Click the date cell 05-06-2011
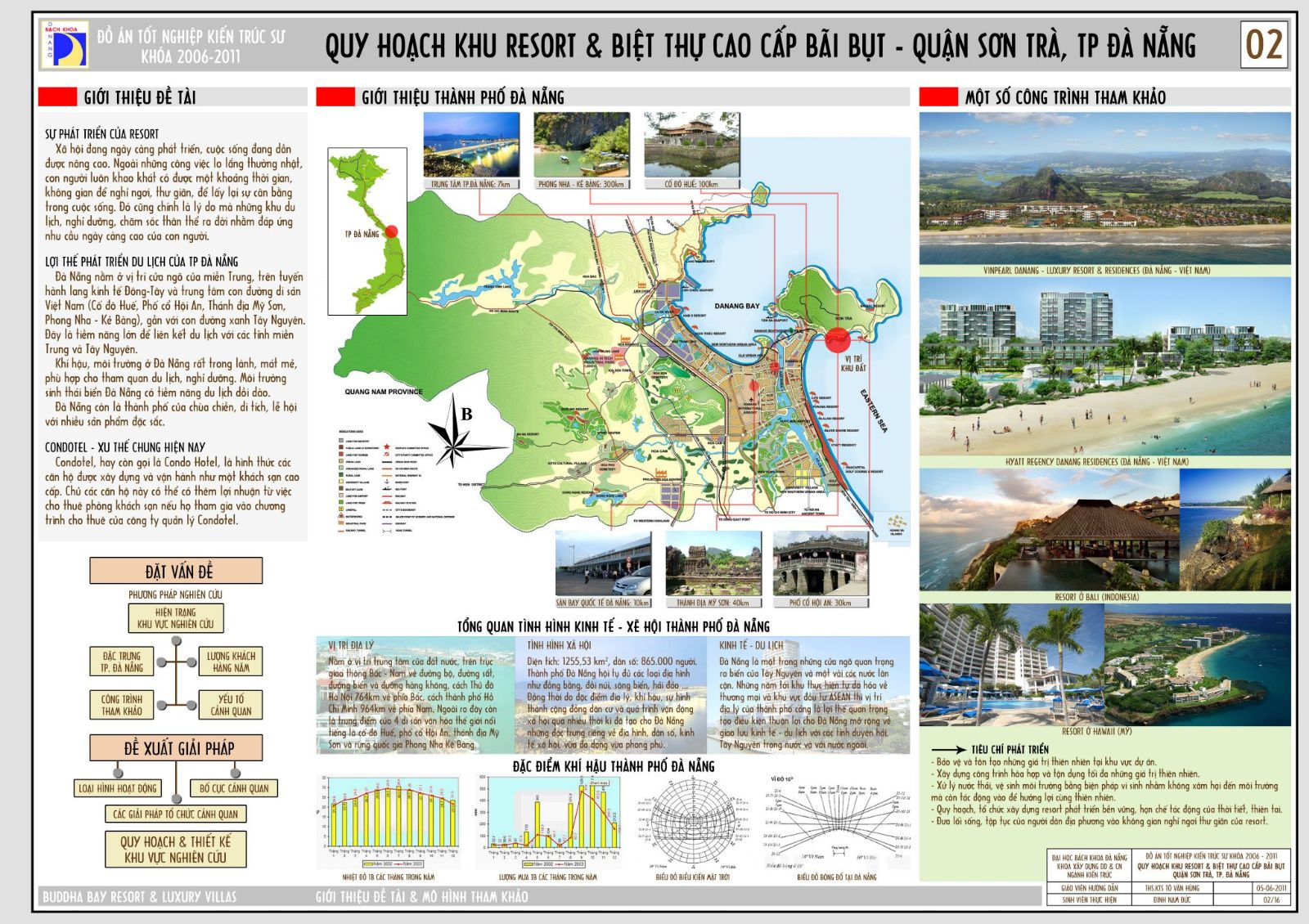This screenshot has height=924, width=1309. pyautogui.click(x=1271, y=887)
